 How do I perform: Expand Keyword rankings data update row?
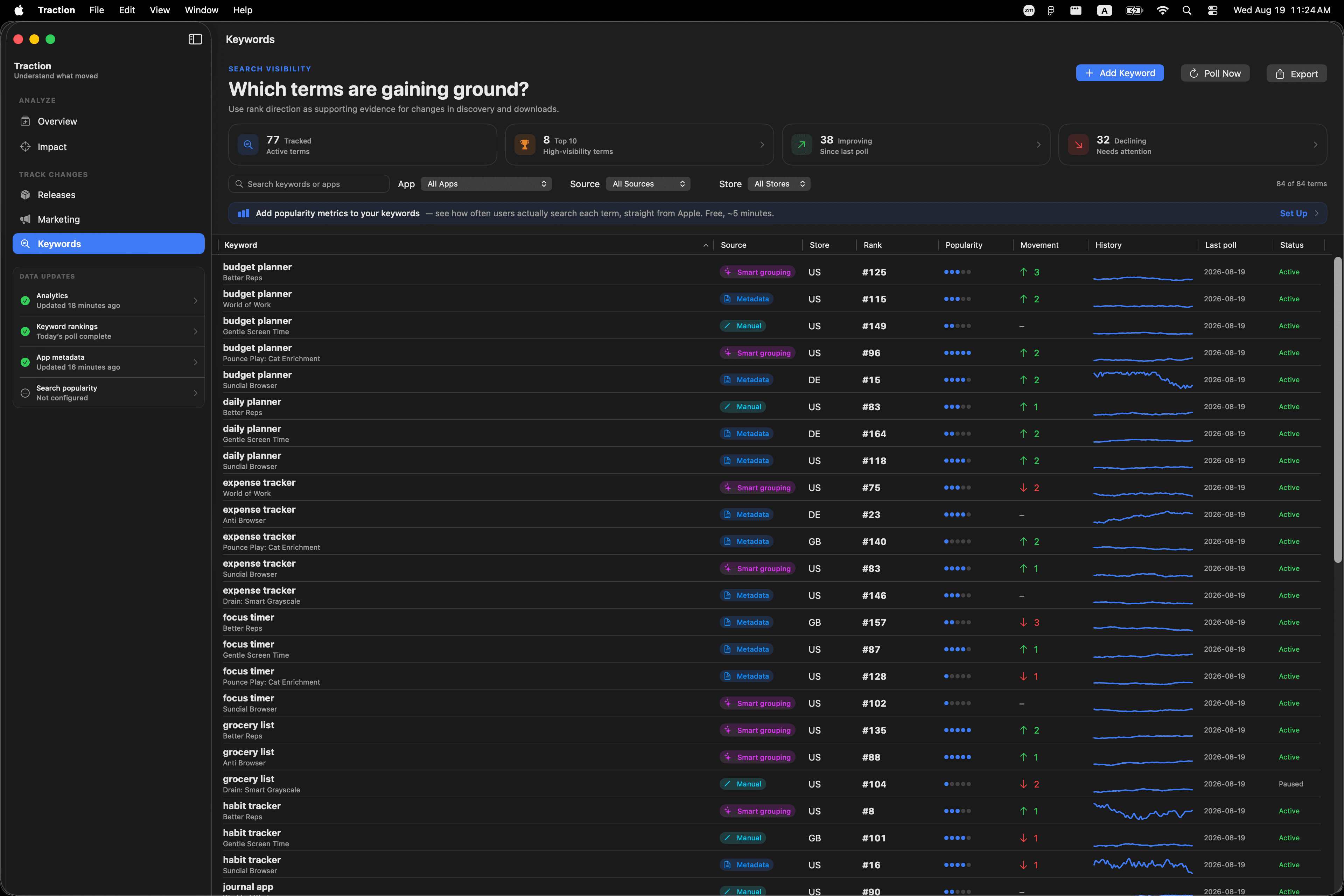coord(108,331)
